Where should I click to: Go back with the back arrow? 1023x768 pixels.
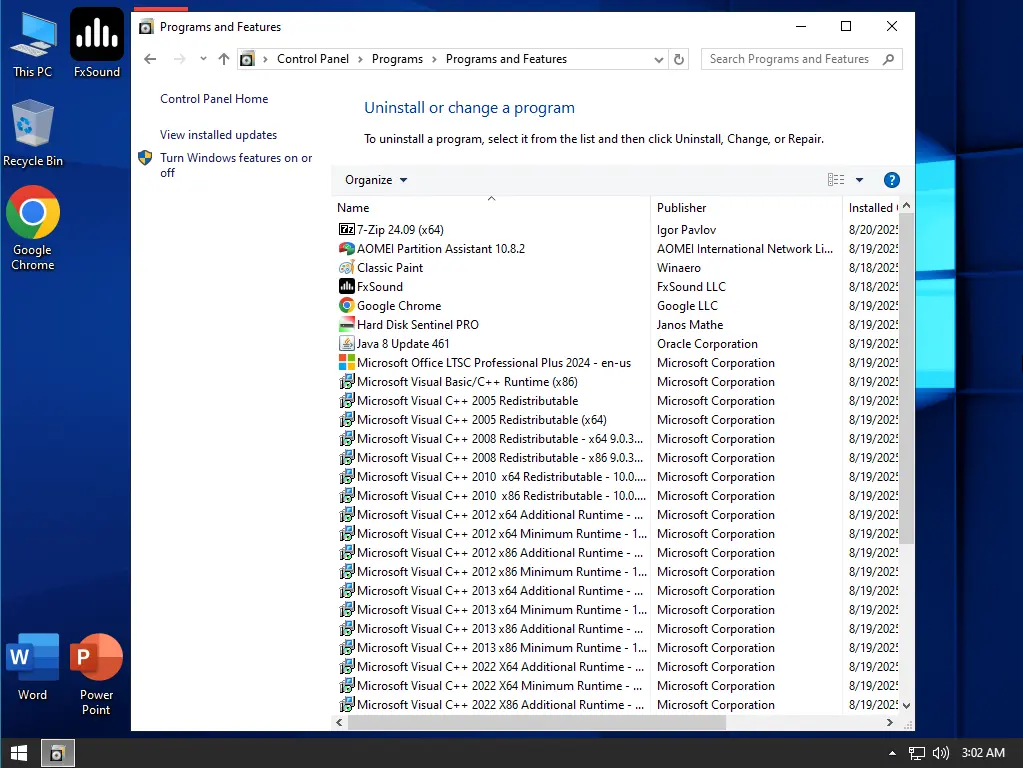coord(150,59)
